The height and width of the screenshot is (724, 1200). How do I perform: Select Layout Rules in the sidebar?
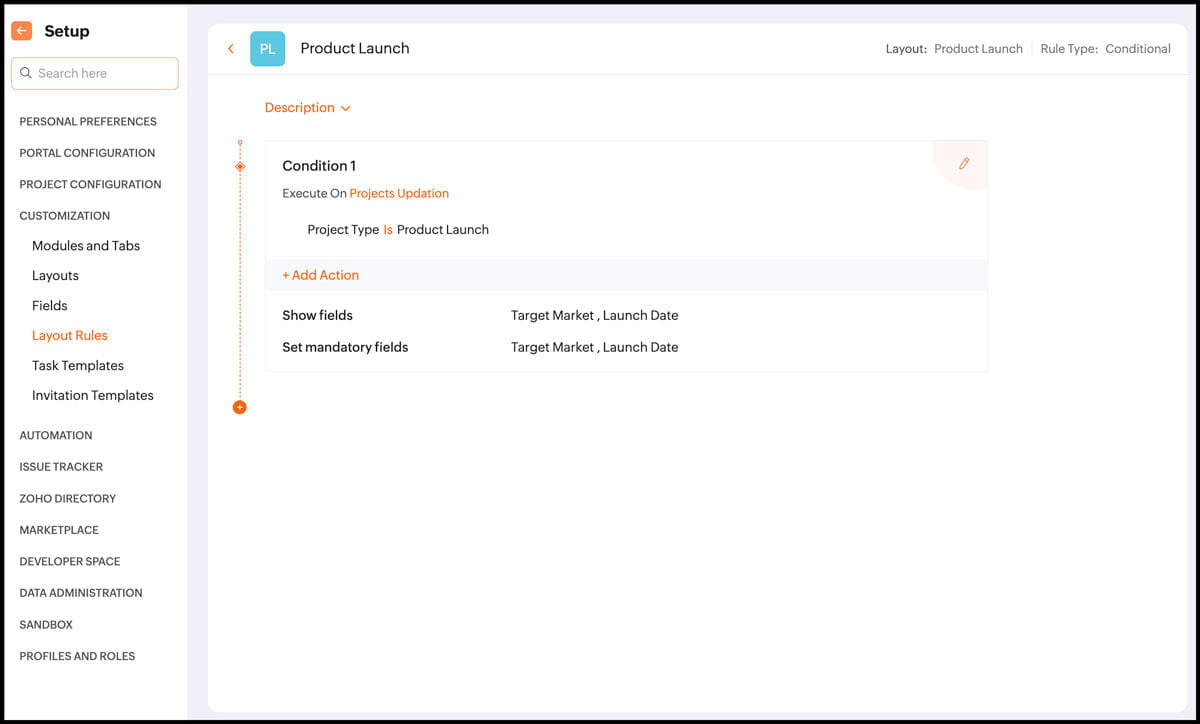click(x=70, y=336)
